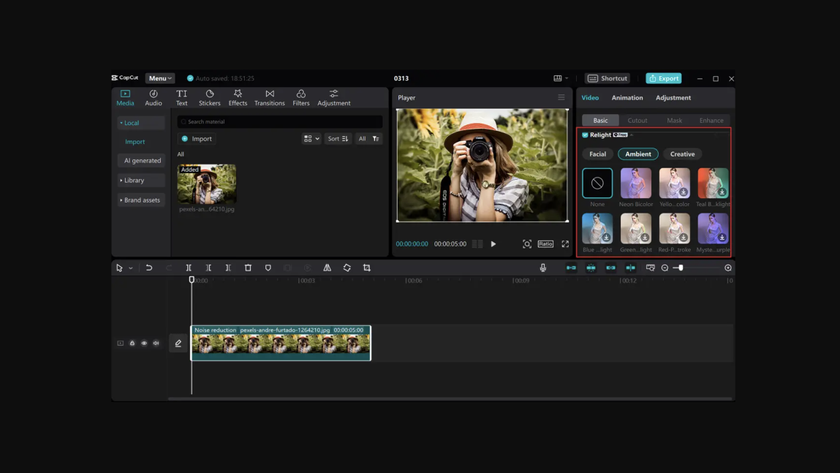Select the Neon Bicolor relight preset
Viewport: 840px width, 473px height.
tap(635, 183)
